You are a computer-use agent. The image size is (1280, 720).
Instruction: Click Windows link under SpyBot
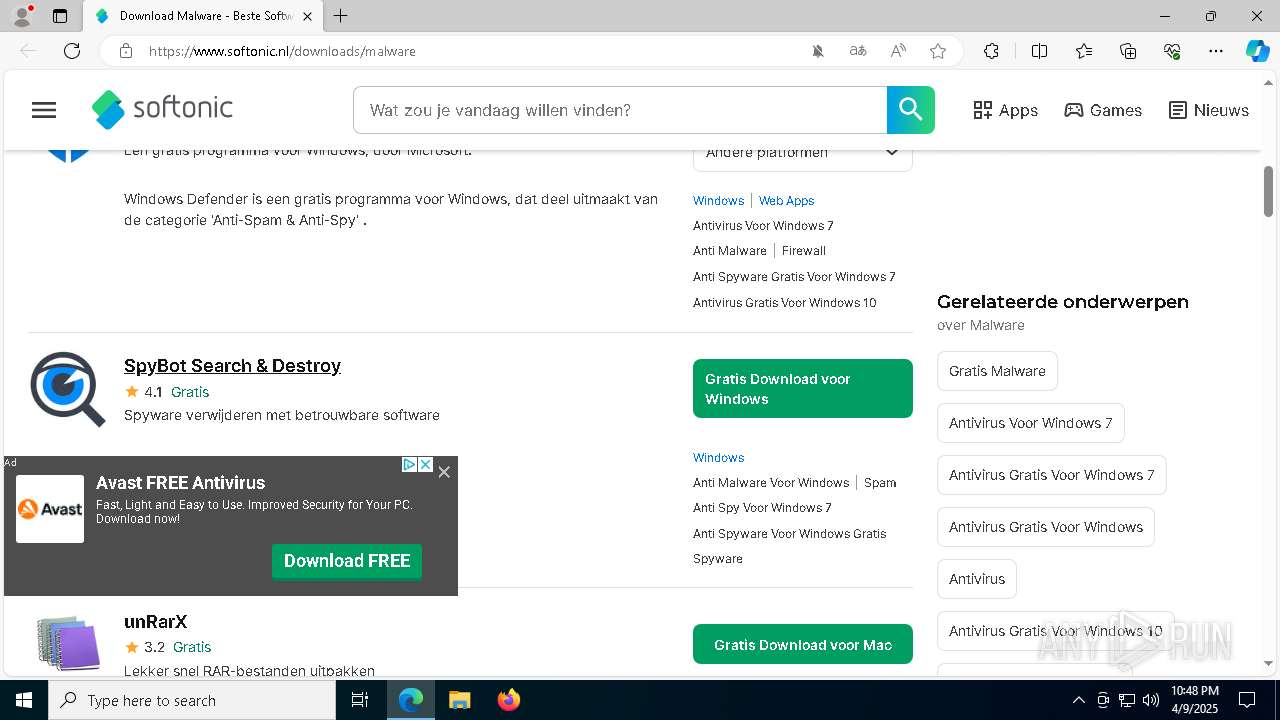(718, 457)
